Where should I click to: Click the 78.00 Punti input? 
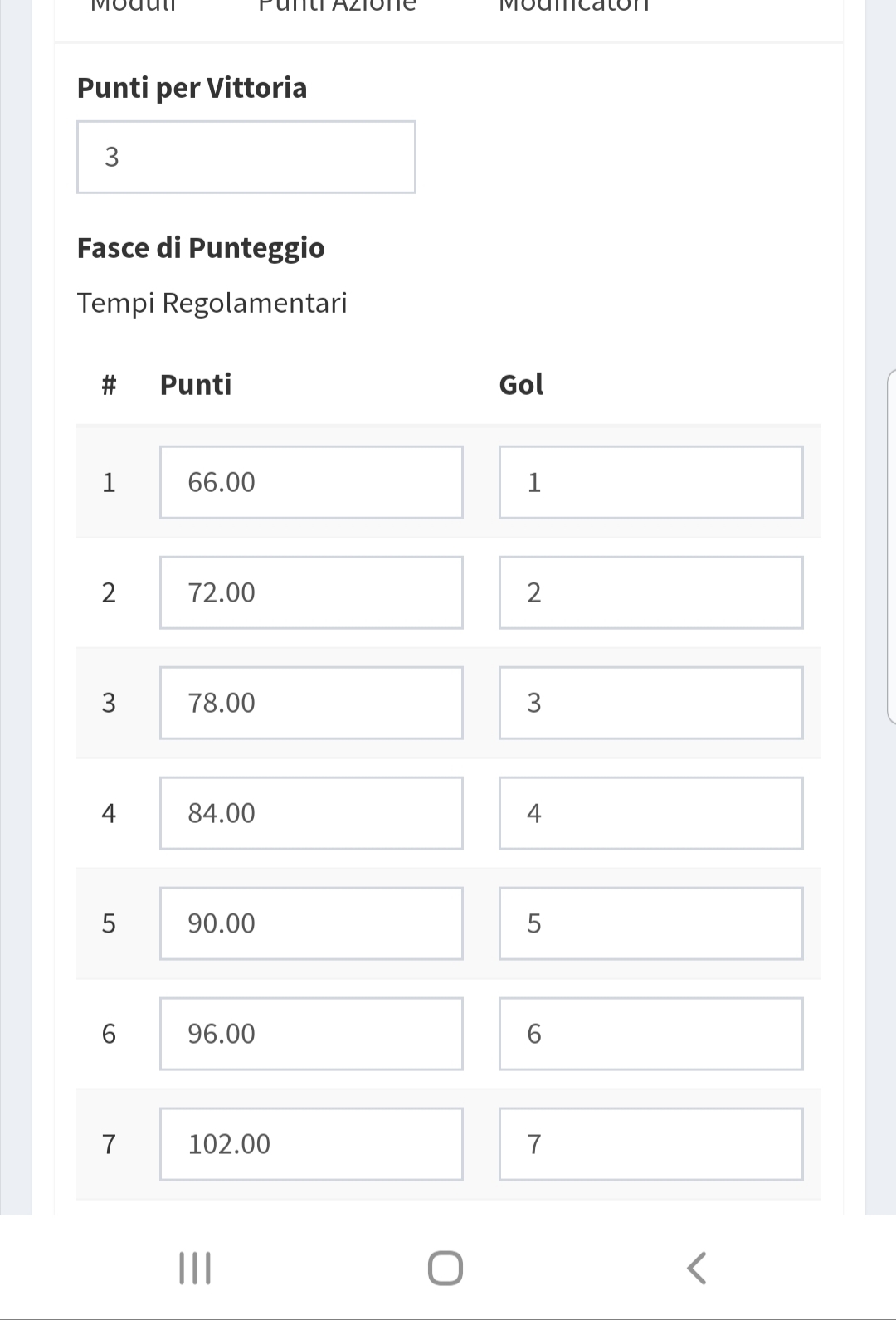click(x=311, y=703)
